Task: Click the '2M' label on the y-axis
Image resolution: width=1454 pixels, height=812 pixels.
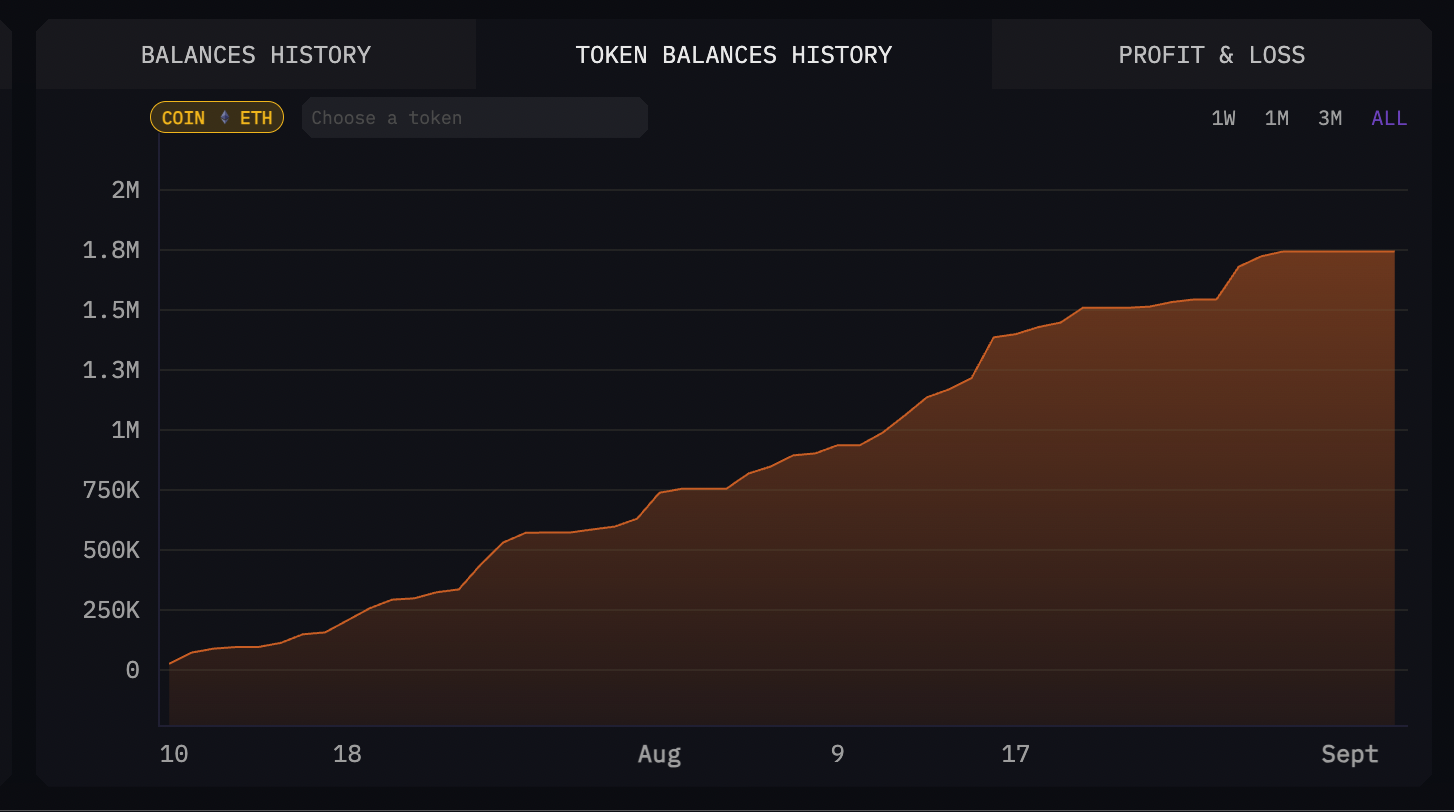Action: pos(126,189)
